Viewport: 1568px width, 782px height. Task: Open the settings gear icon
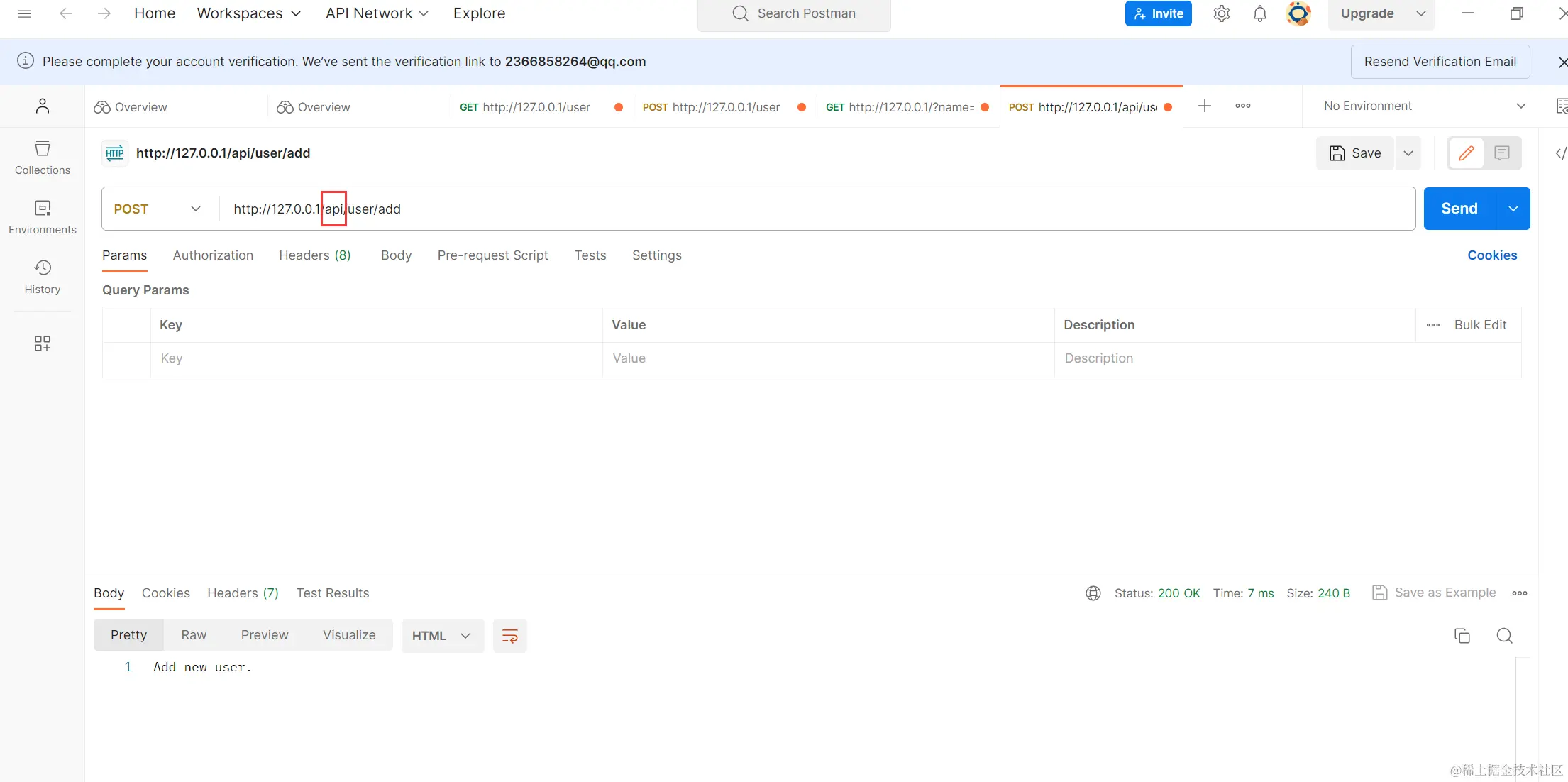pyautogui.click(x=1221, y=13)
